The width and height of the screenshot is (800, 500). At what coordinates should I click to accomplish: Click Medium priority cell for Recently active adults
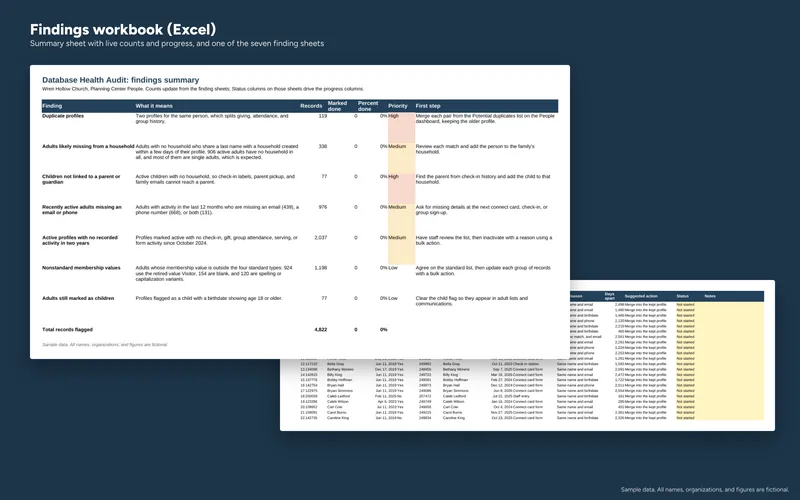(401, 219)
